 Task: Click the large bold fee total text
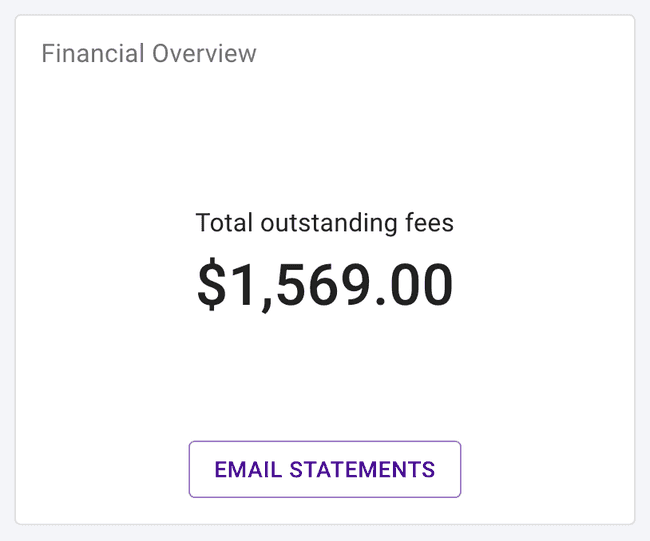click(324, 284)
